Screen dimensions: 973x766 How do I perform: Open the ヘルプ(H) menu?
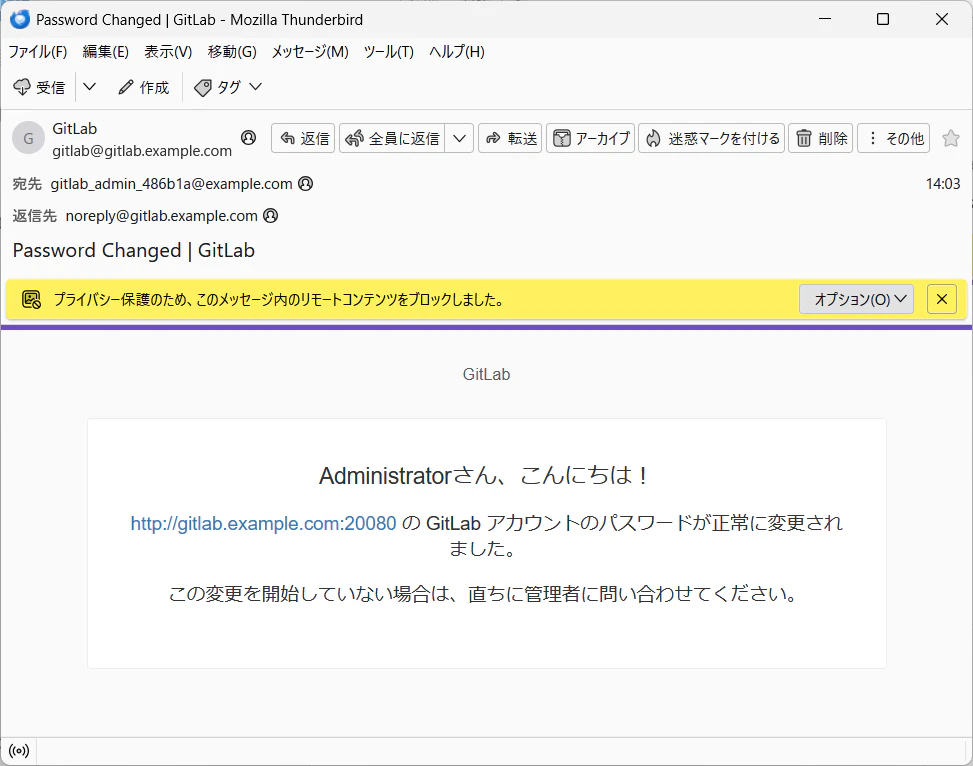[457, 52]
